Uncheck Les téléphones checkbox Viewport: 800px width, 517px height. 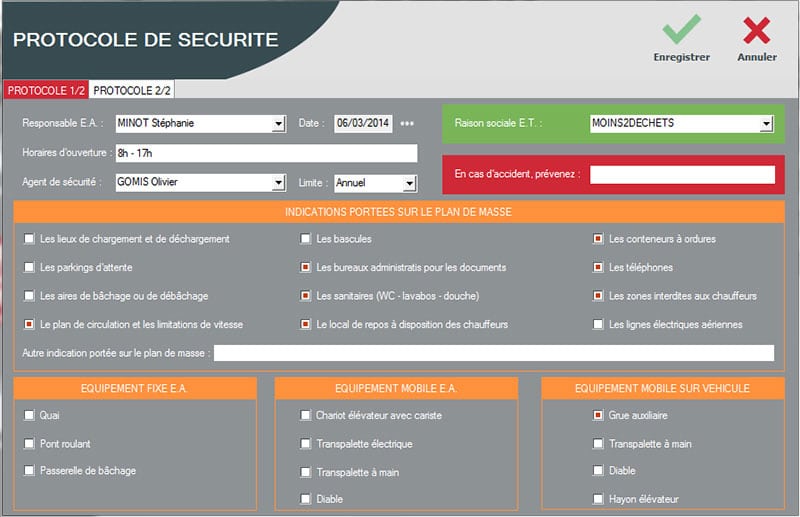click(x=598, y=267)
